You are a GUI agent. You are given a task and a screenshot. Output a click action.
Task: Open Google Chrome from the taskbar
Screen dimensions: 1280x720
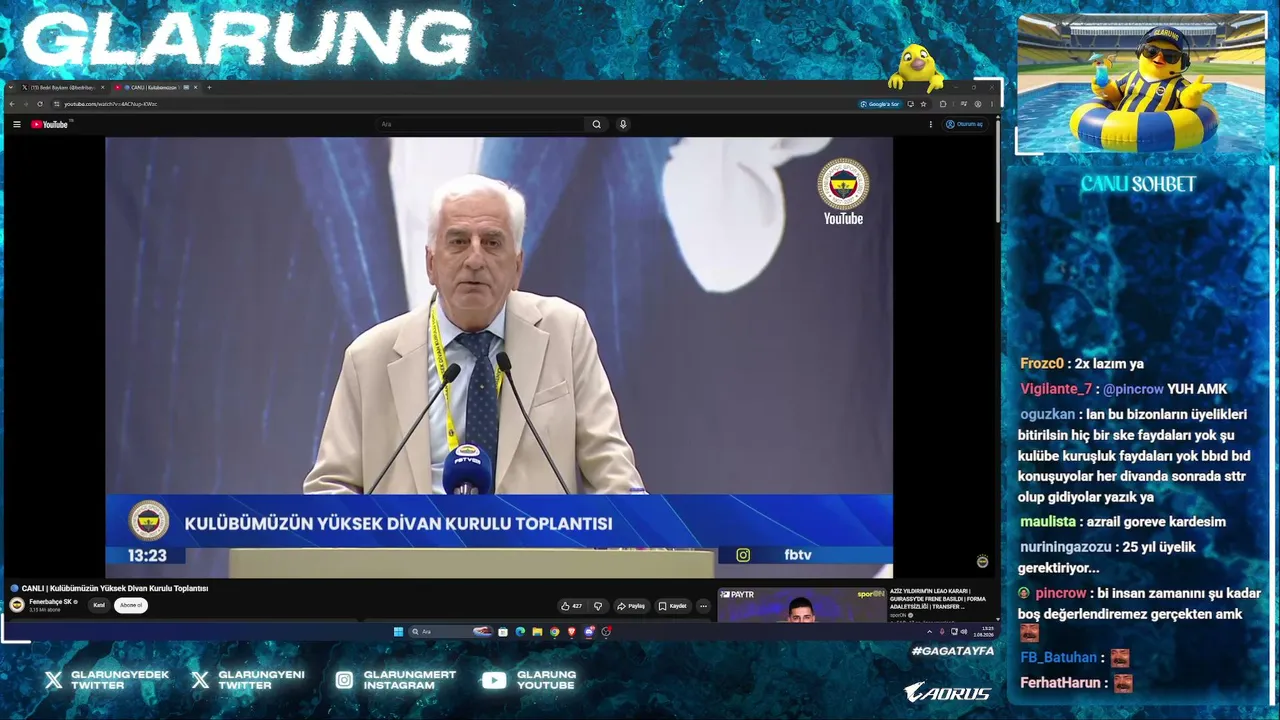[555, 632]
